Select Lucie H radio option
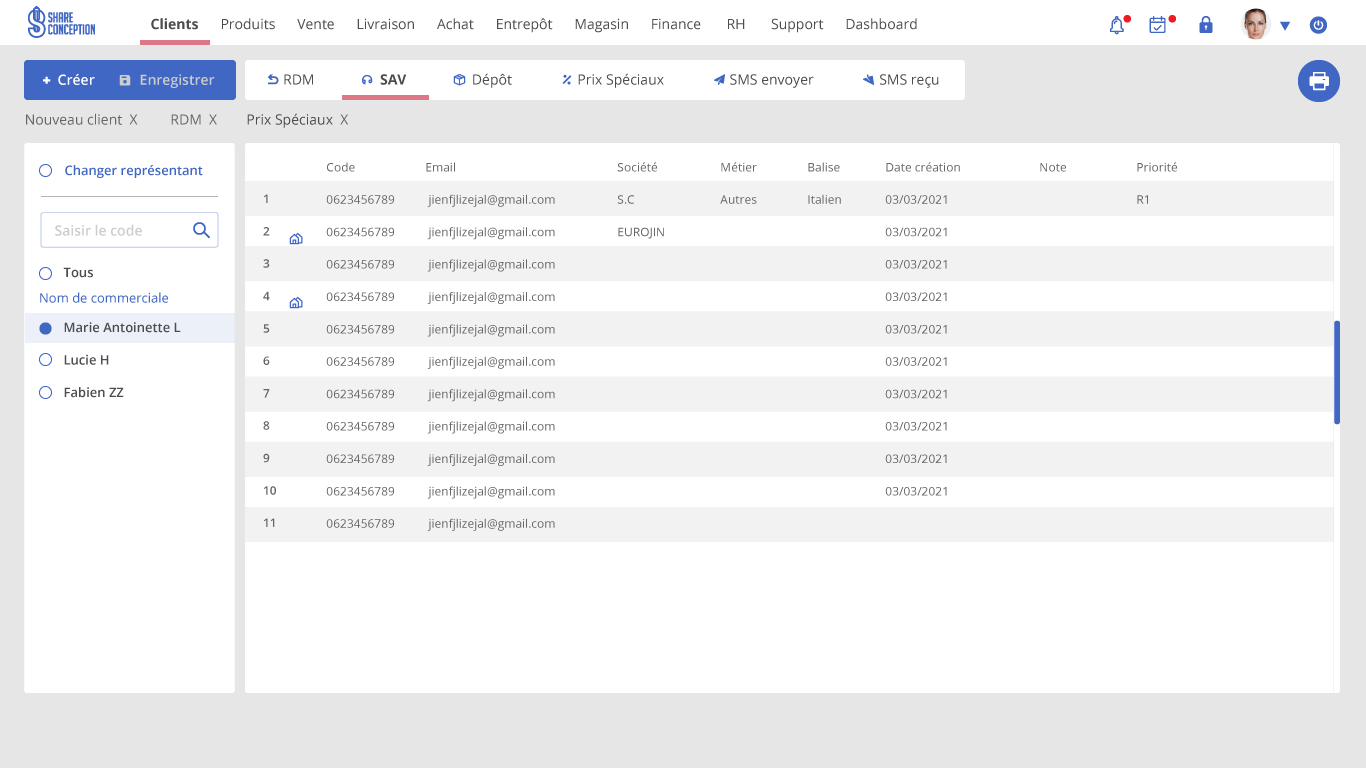1366x768 pixels. pyautogui.click(x=45, y=360)
